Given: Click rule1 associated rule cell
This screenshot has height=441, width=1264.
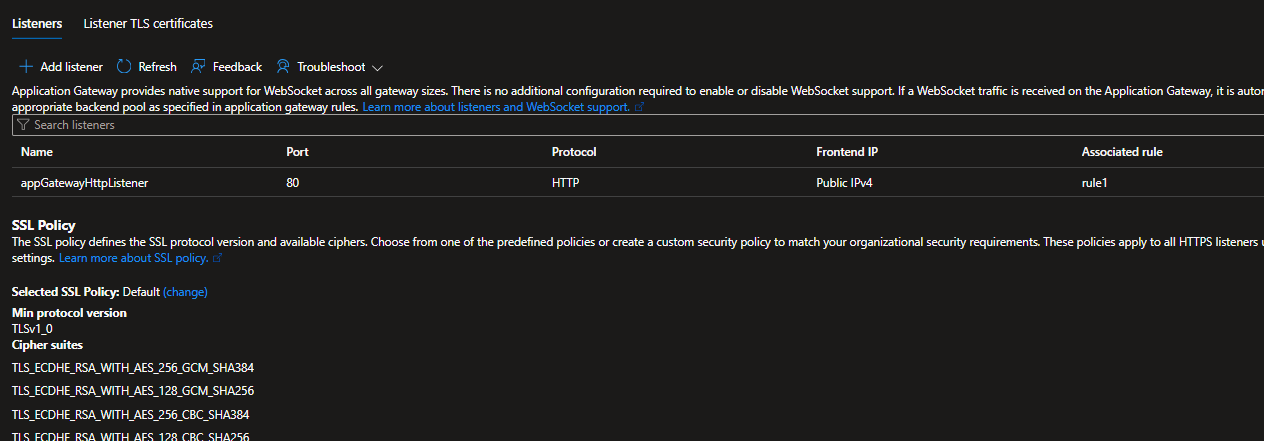Looking at the screenshot, I should tap(1095, 183).
